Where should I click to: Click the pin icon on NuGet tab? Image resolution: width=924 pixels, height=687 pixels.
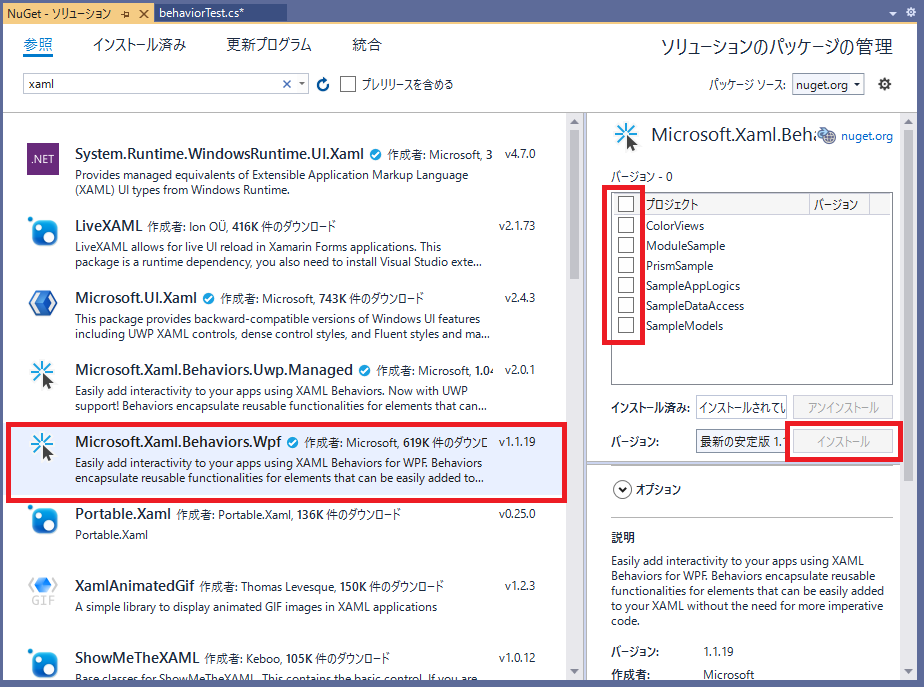pyautogui.click(x=126, y=14)
